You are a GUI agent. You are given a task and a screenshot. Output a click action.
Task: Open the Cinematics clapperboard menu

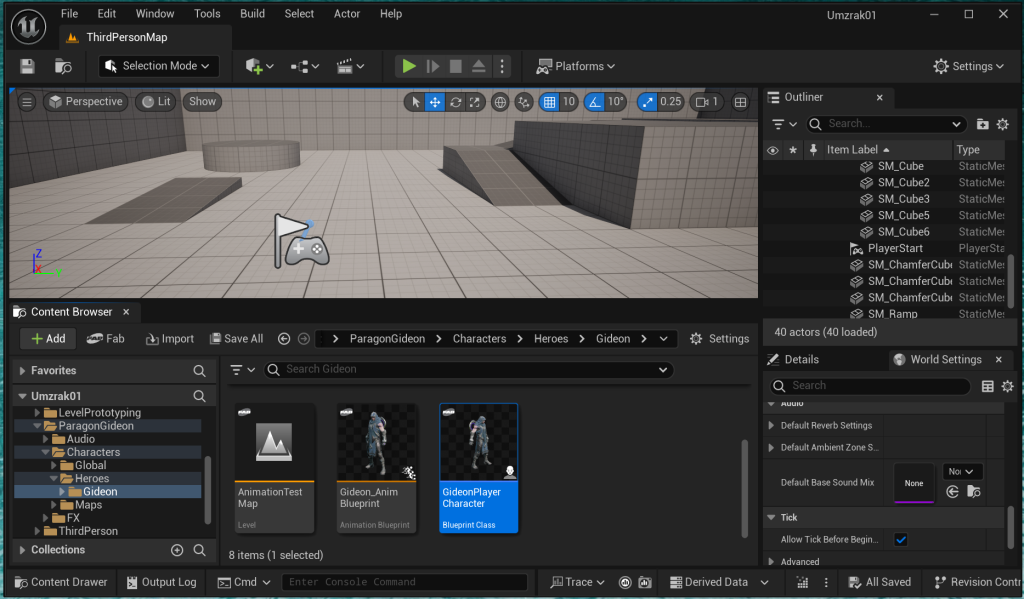(x=350, y=66)
